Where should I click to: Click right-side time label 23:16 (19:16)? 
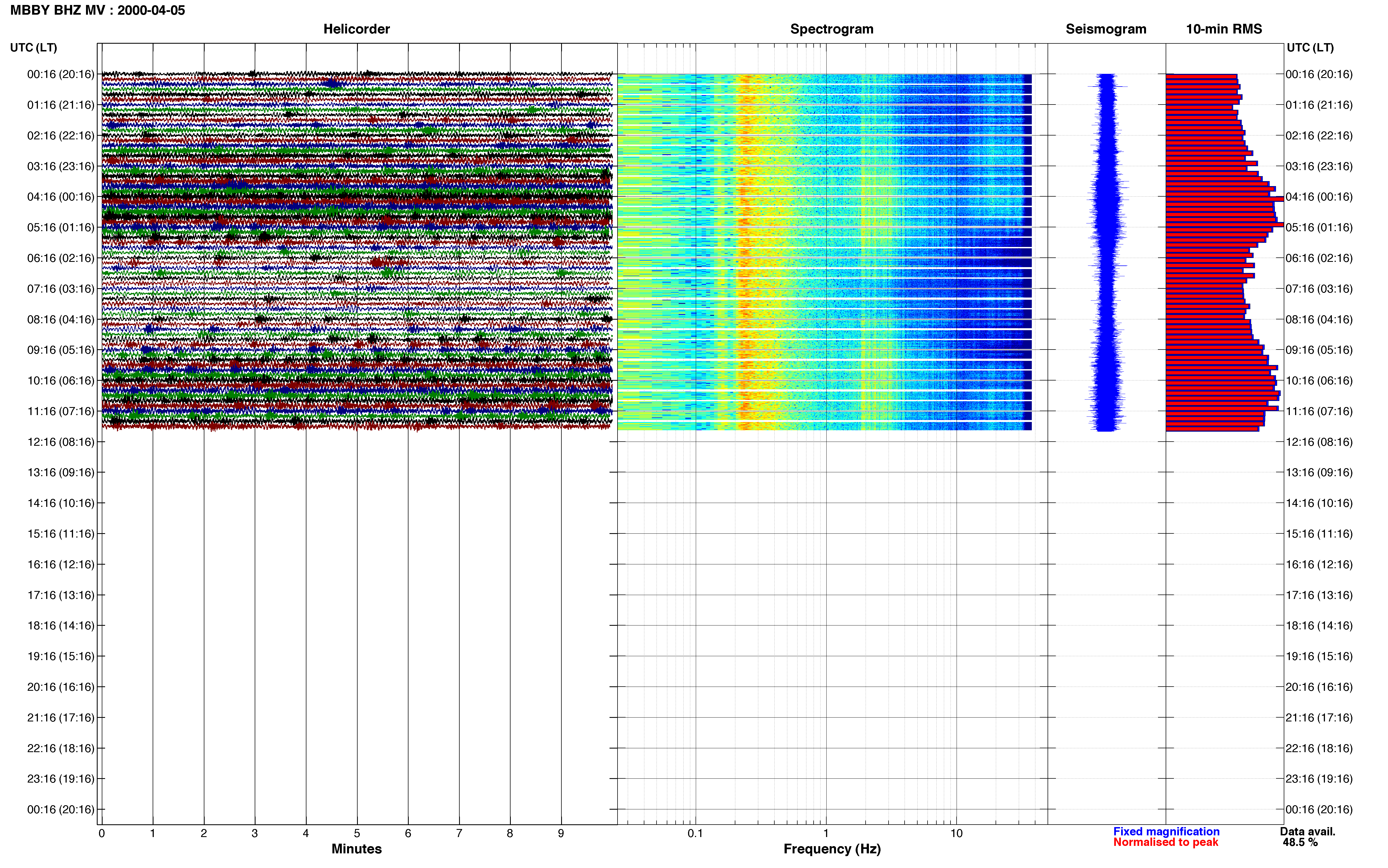1319,778
